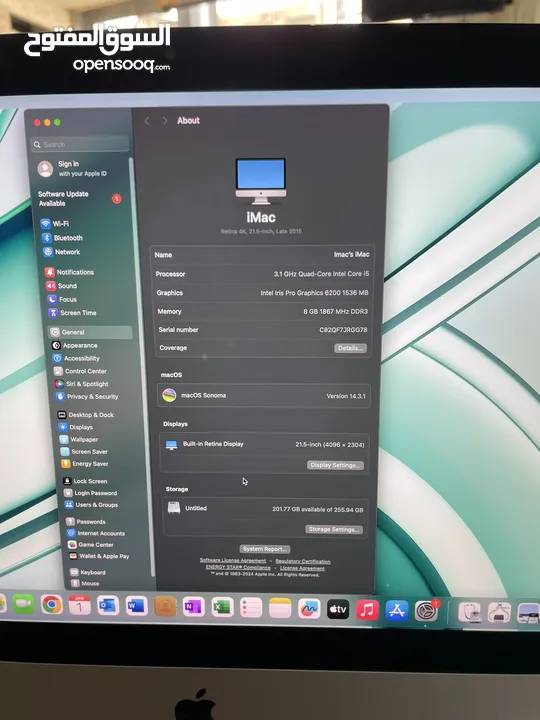Viewport: 540px width, 720px height.
Task: Launch Freeform from the dock
Action: point(309,609)
